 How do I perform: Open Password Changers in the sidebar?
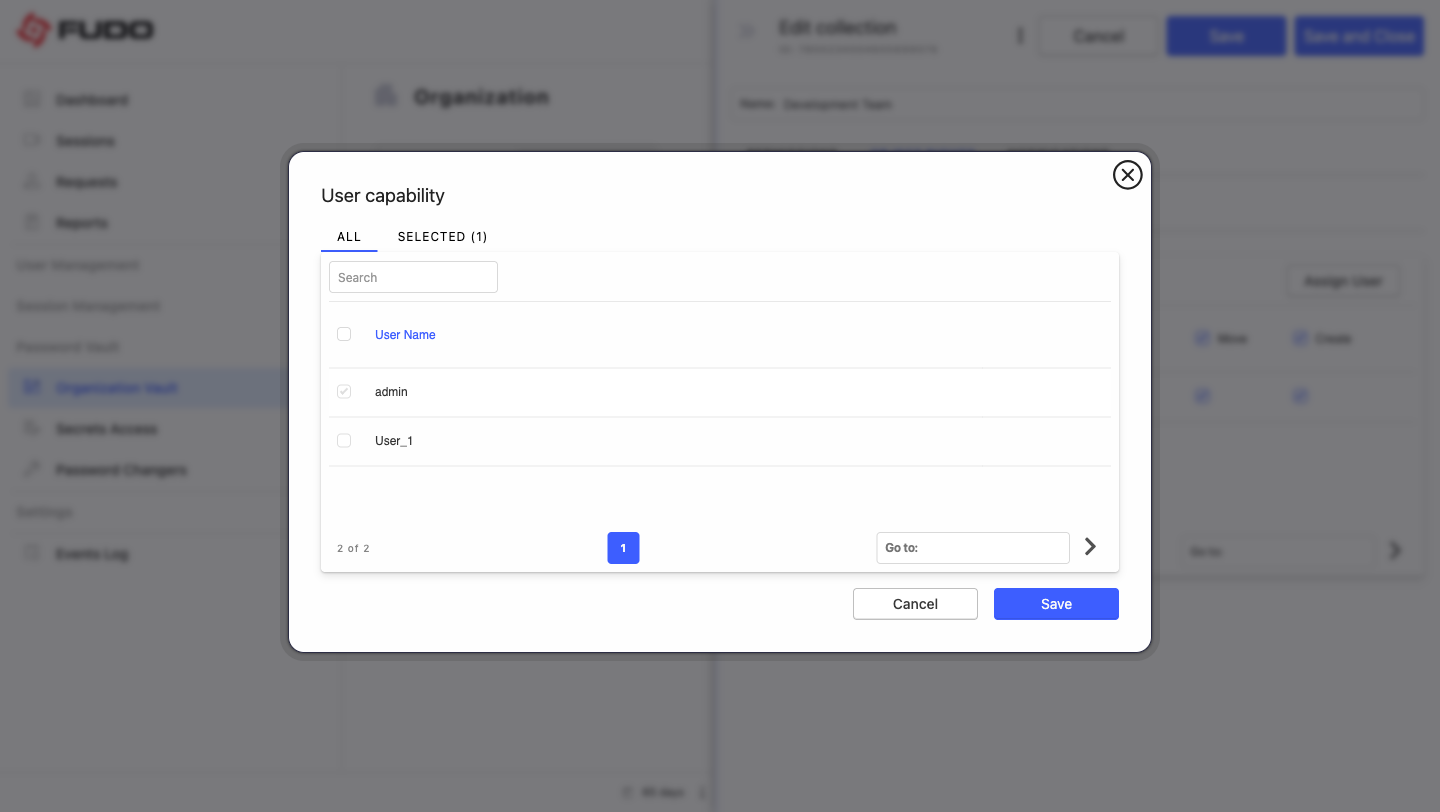tap(121, 470)
